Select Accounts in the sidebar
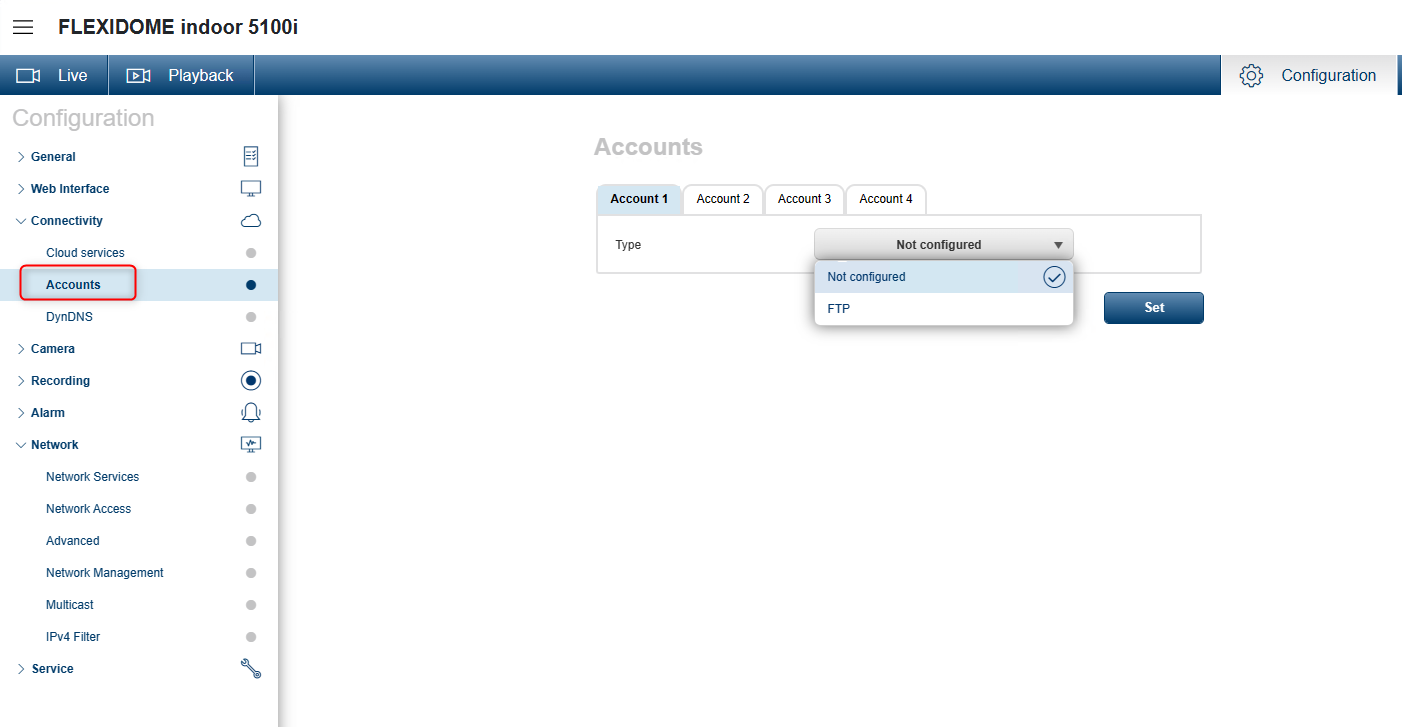1402x727 pixels. (73, 285)
